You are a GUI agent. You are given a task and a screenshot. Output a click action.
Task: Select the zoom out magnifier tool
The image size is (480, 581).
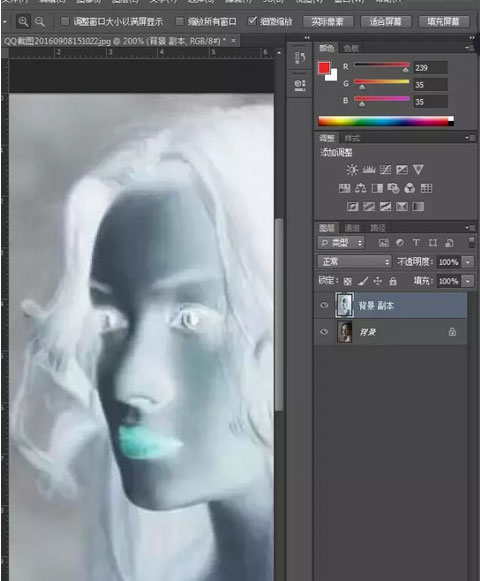point(40,22)
